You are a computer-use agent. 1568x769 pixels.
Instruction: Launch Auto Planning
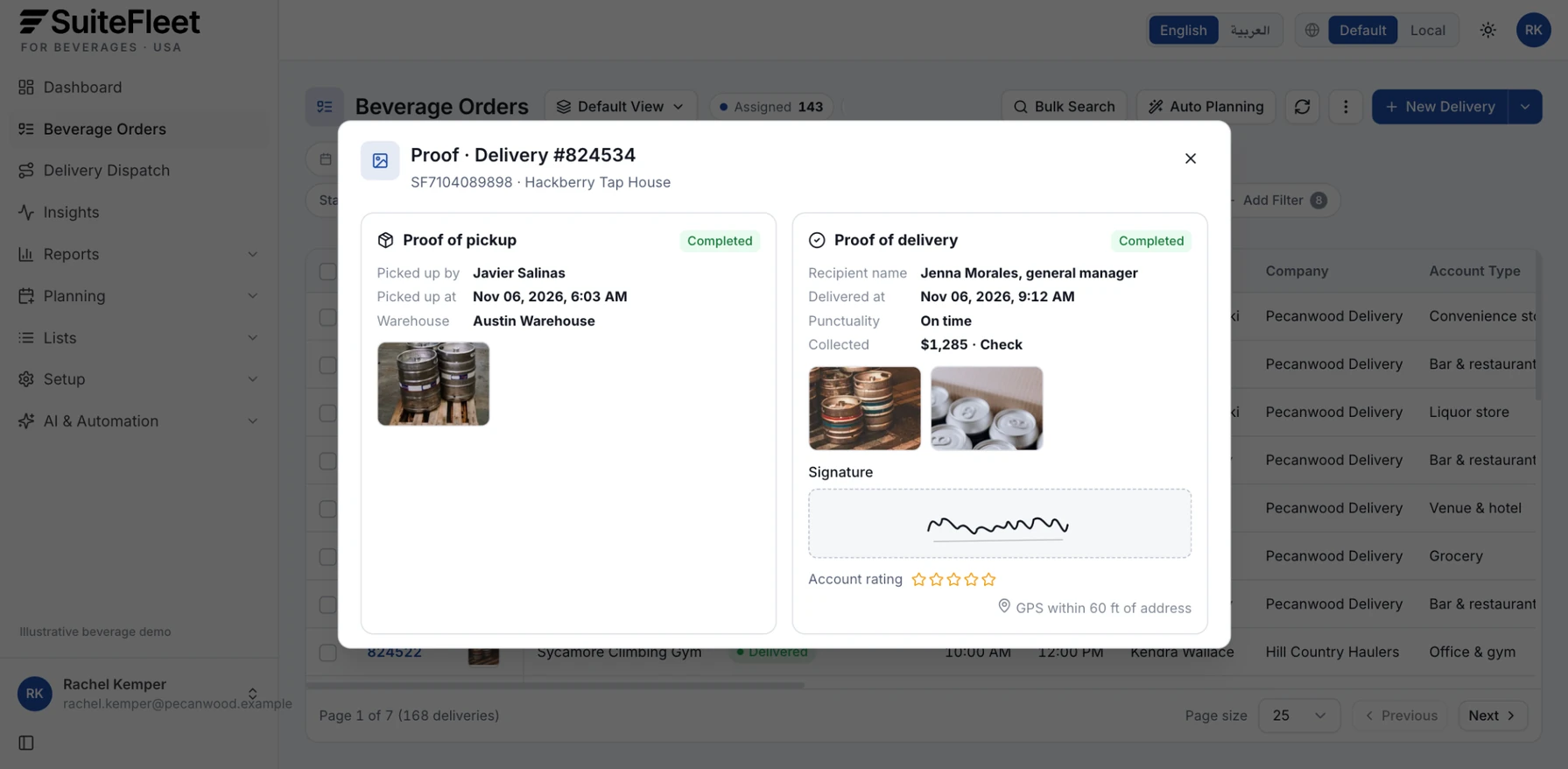click(x=1206, y=107)
